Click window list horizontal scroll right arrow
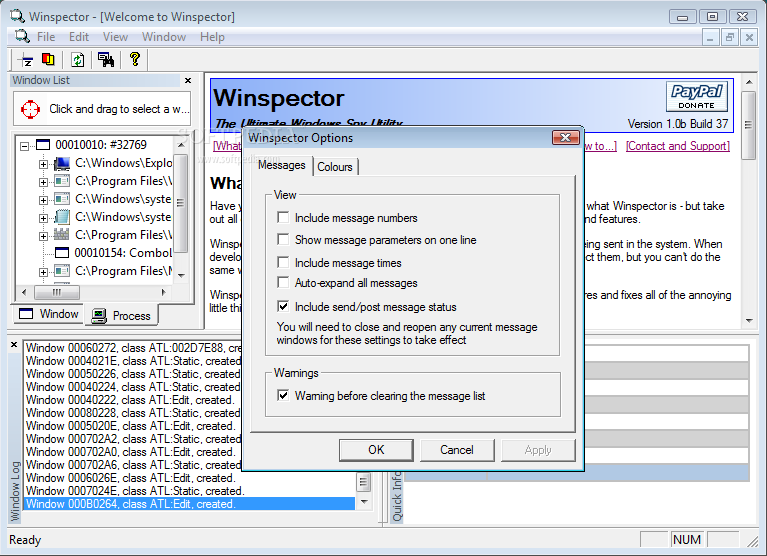767x556 pixels. tap(164, 292)
